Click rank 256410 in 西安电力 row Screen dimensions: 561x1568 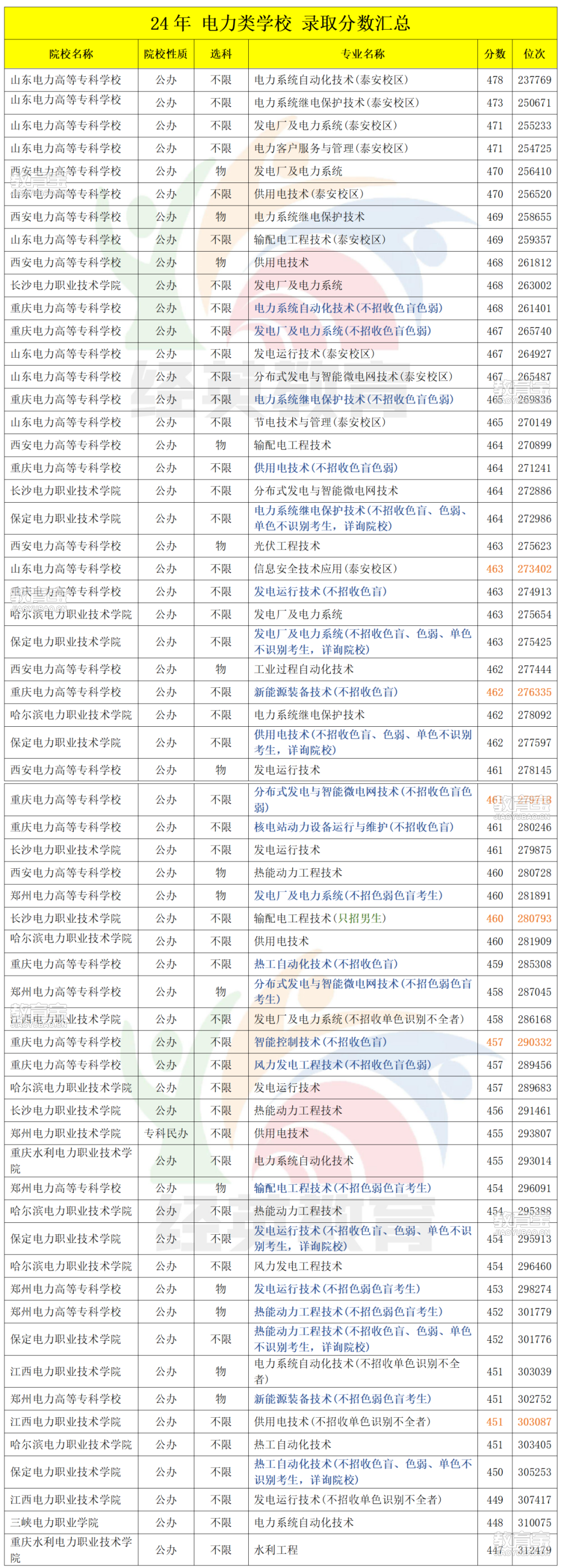tap(534, 171)
